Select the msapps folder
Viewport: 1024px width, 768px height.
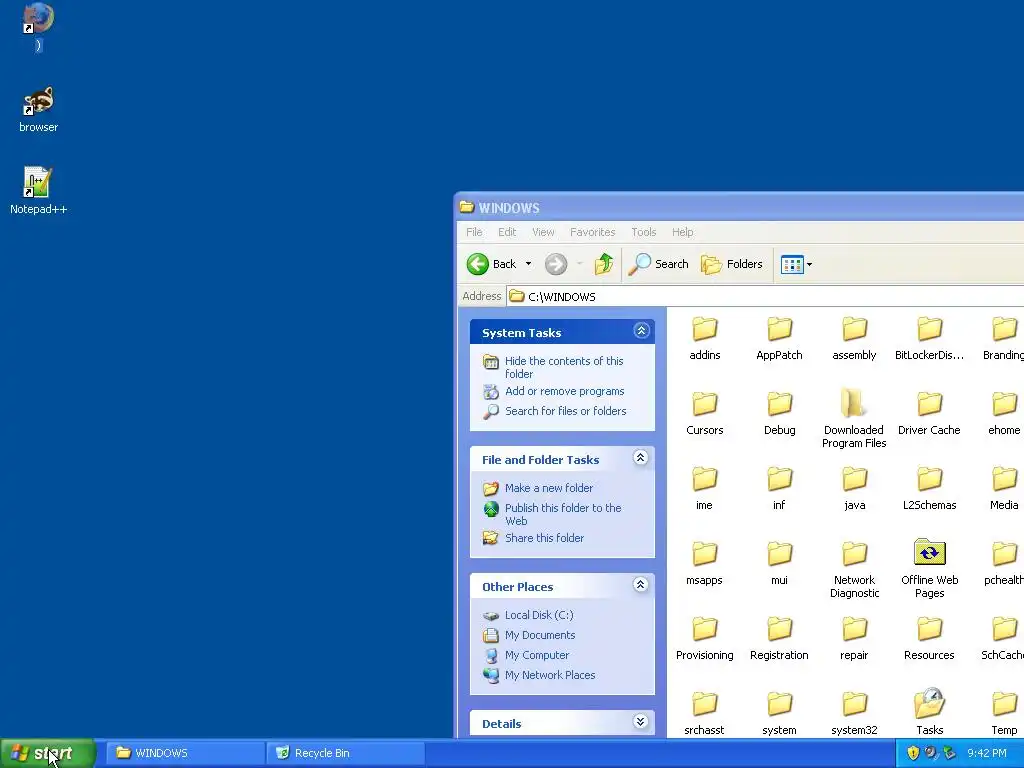click(705, 564)
